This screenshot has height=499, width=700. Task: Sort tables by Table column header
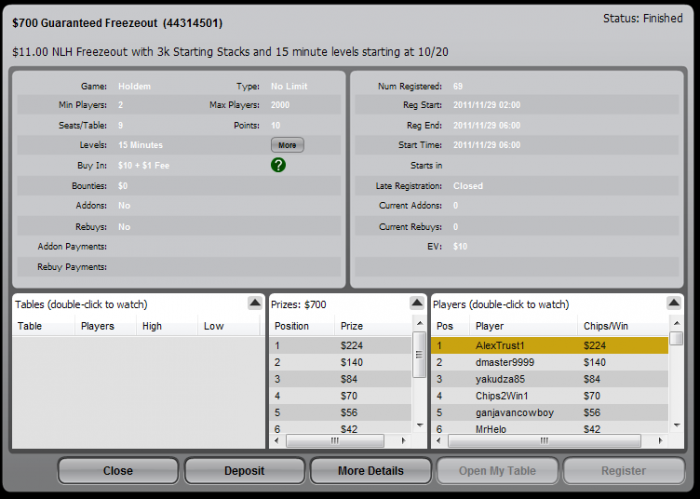point(43,326)
